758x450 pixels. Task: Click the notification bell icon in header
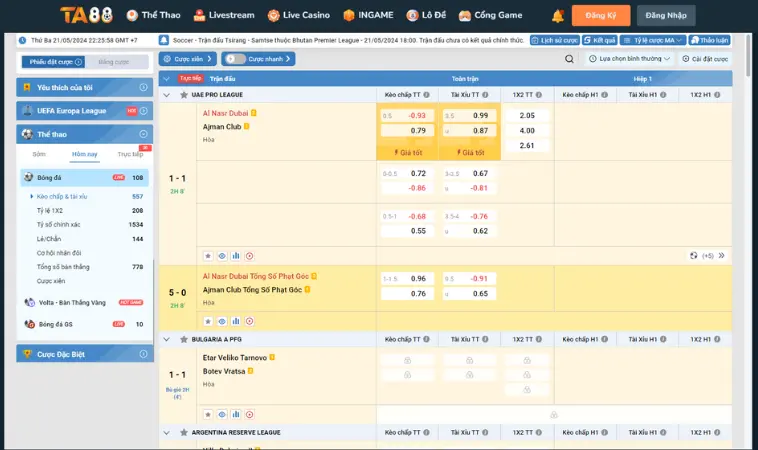[558, 15]
